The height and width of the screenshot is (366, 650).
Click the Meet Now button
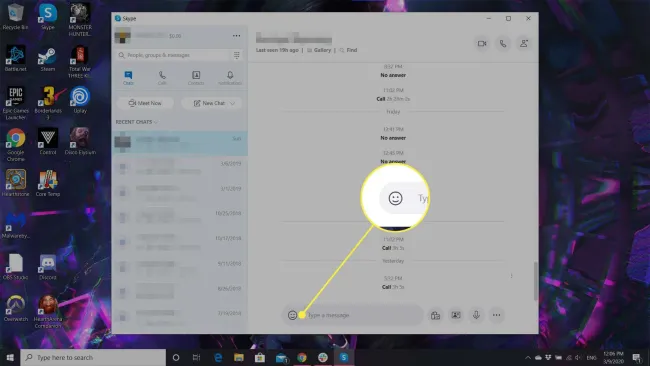coord(145,103)
